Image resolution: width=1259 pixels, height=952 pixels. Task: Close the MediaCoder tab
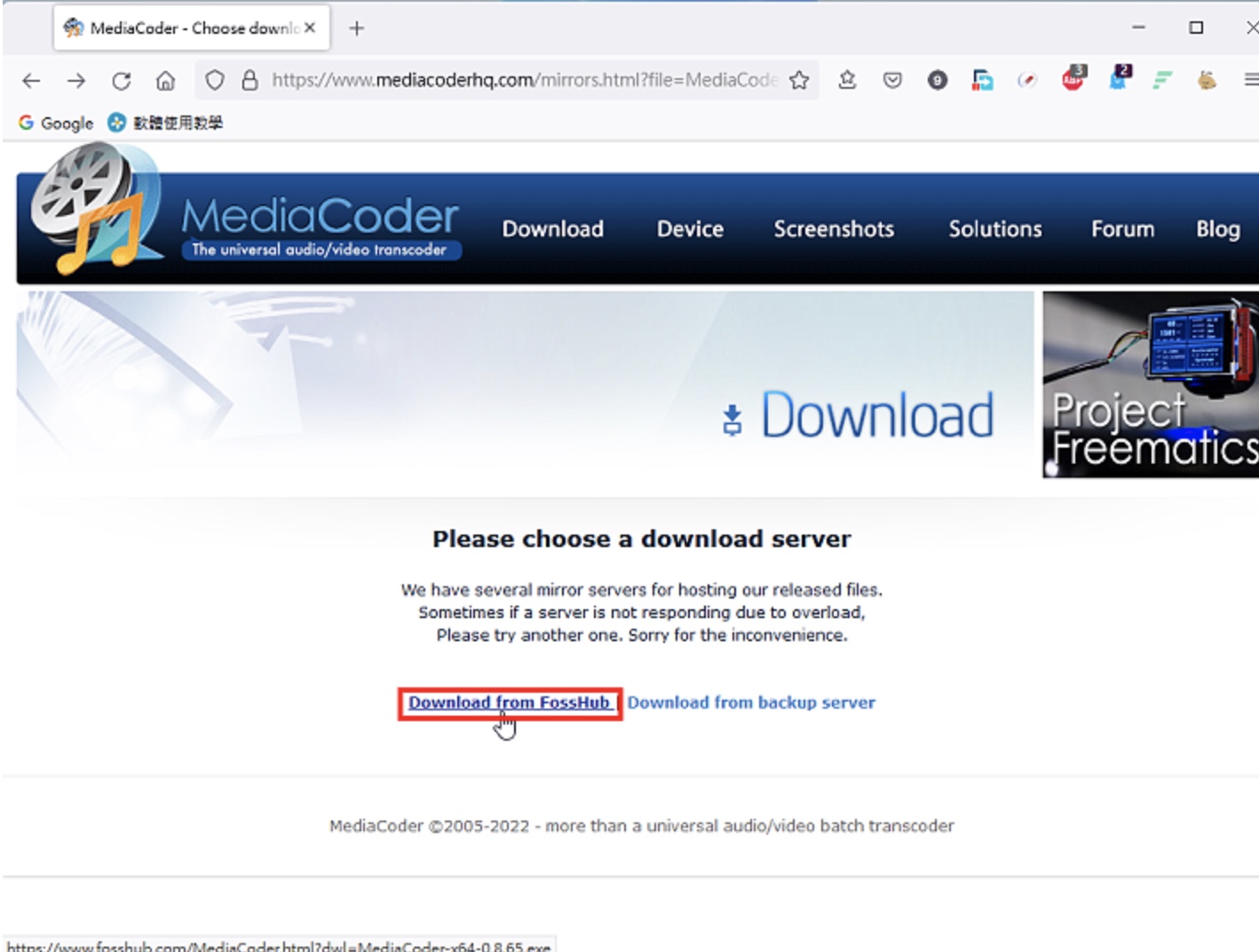[310, 28]
